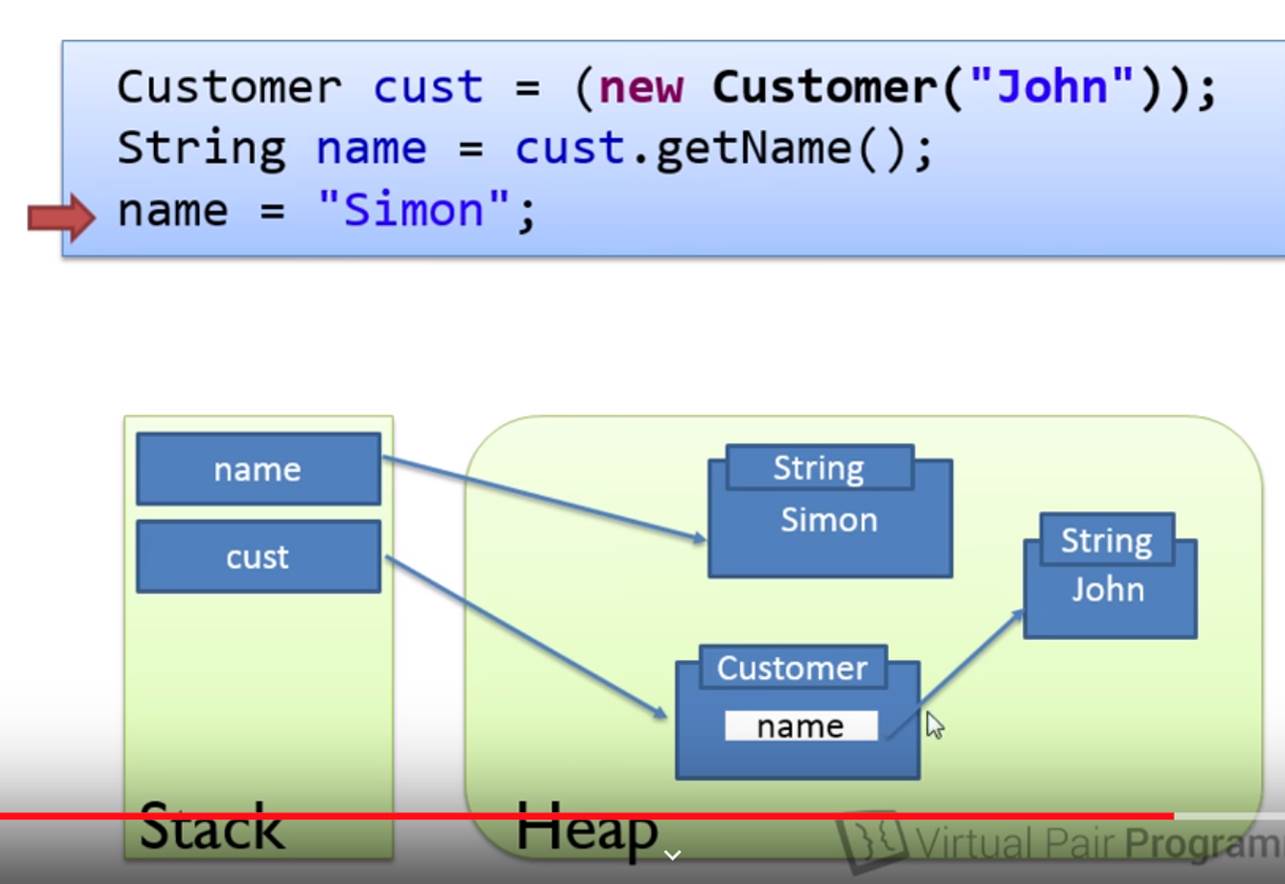Click the 'String' tab header above Simon
The width and height of the screenshot is (1285, 884).
(x=818, y=467)
